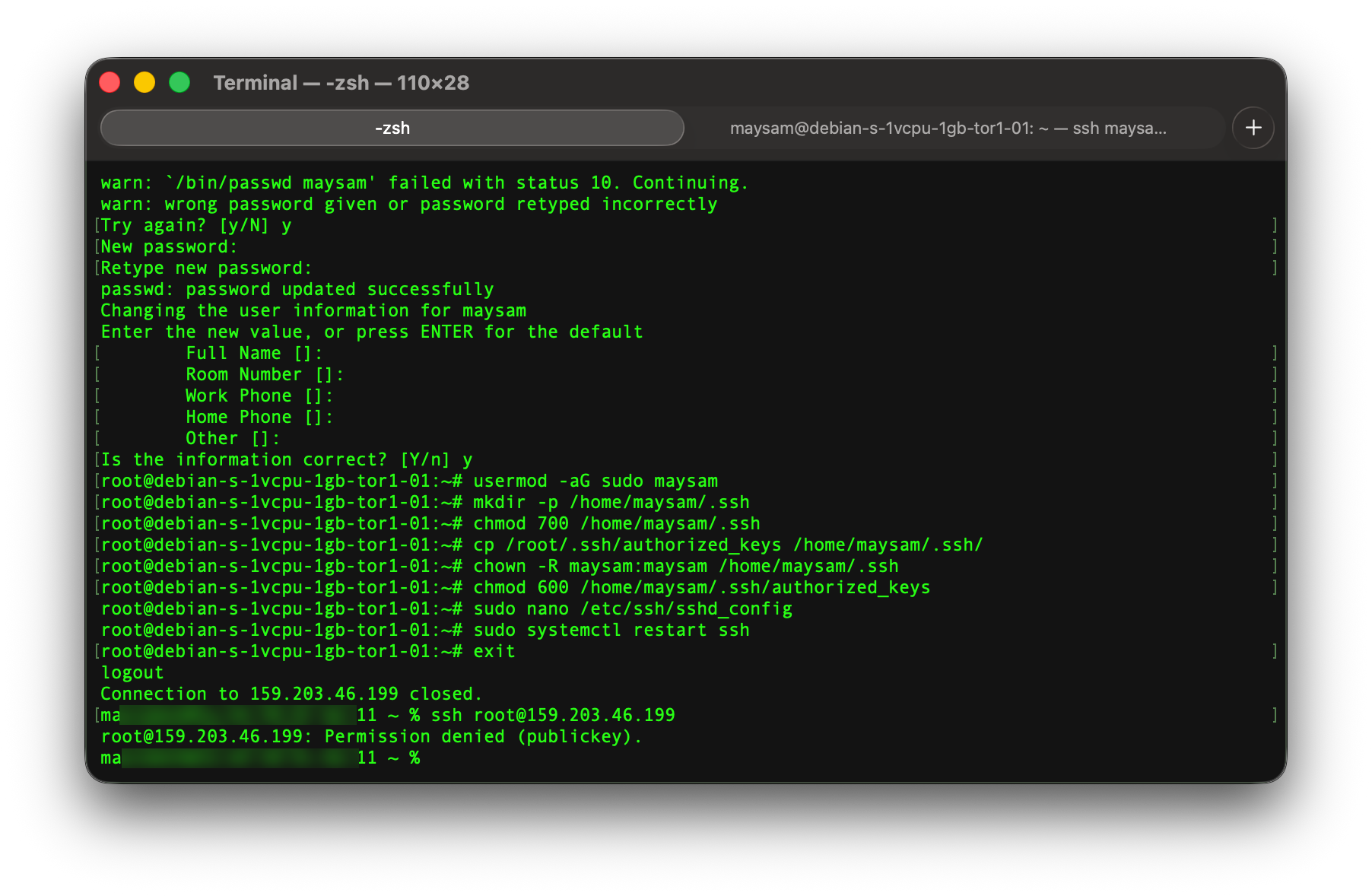Add a new terminal tab with plus button
The width and height of the screenshot is (1372, 896).
pos(1253,128)
